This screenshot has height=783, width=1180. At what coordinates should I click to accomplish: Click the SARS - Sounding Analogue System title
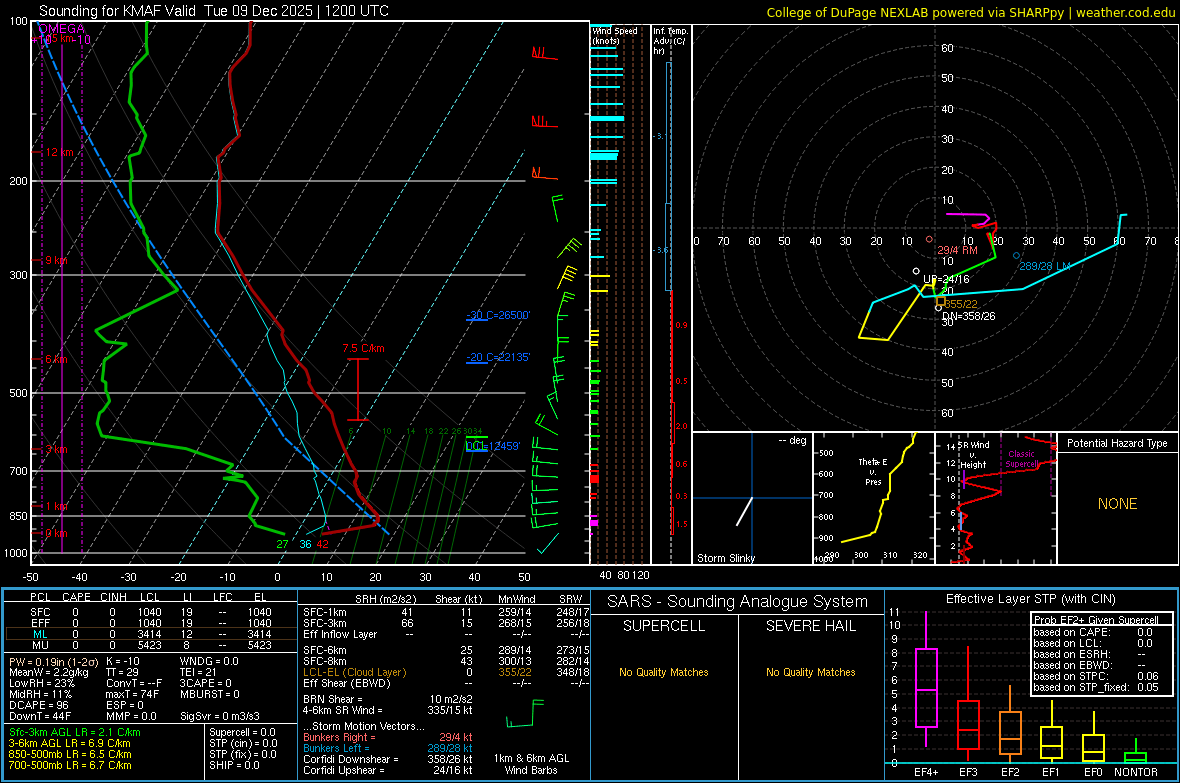pos(738,602)
